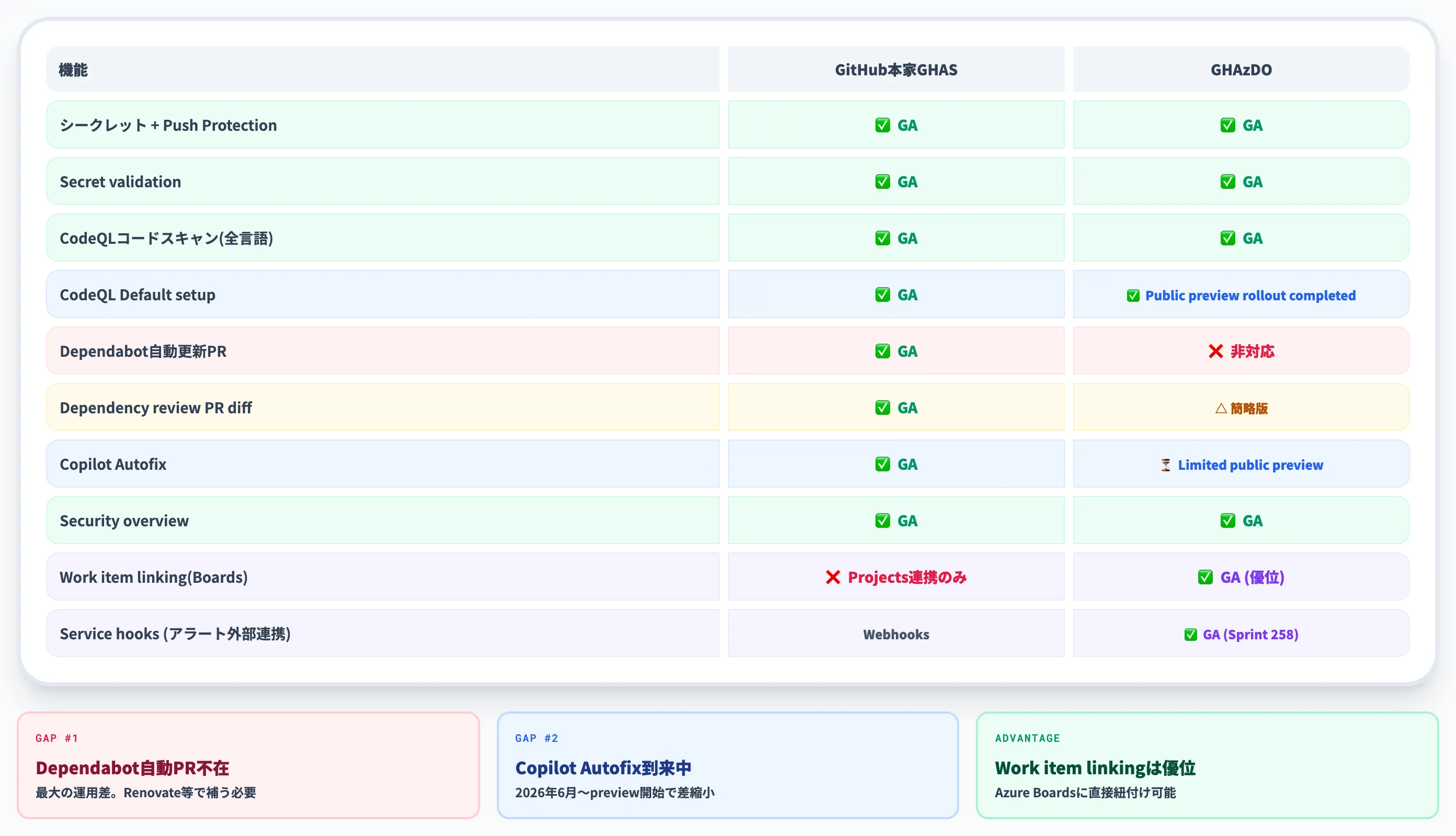Image resolution: width=1456 pixels, height=836 pixels.
Task: Click GHAS check mark in Dependabot自動更新PR row
Action: [x=882, y=351]
